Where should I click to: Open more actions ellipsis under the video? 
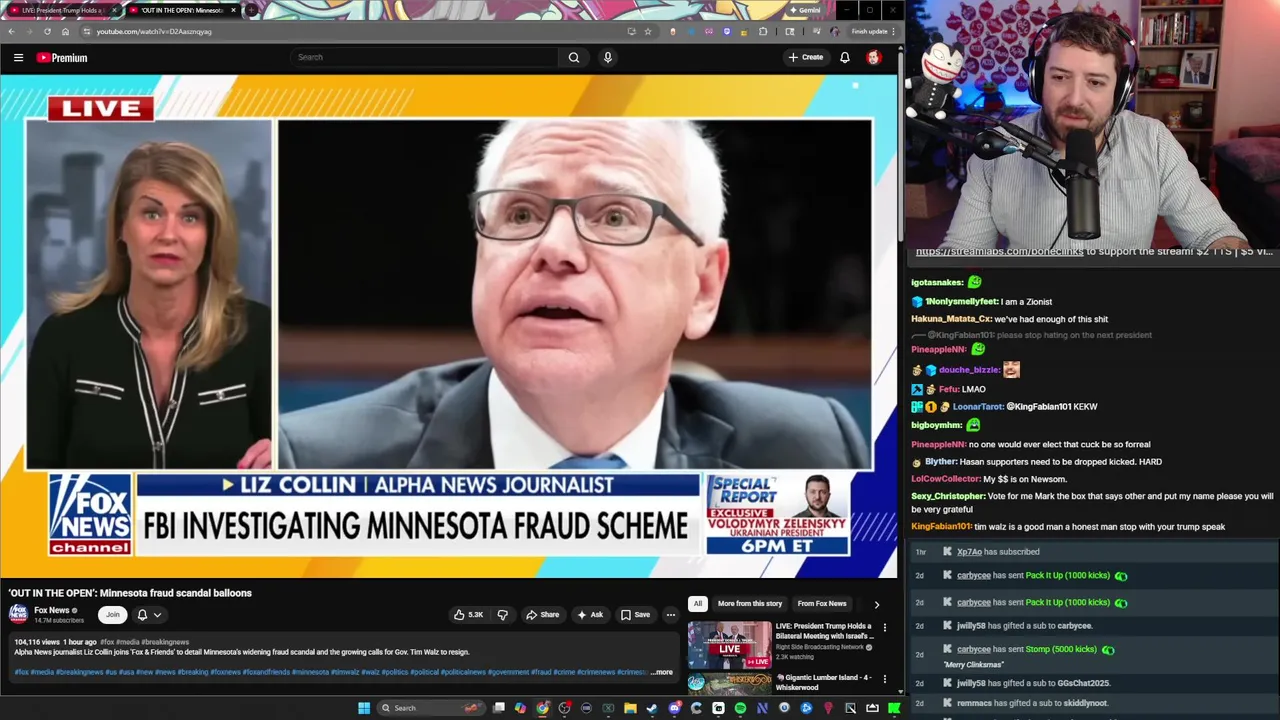[671, 615]
